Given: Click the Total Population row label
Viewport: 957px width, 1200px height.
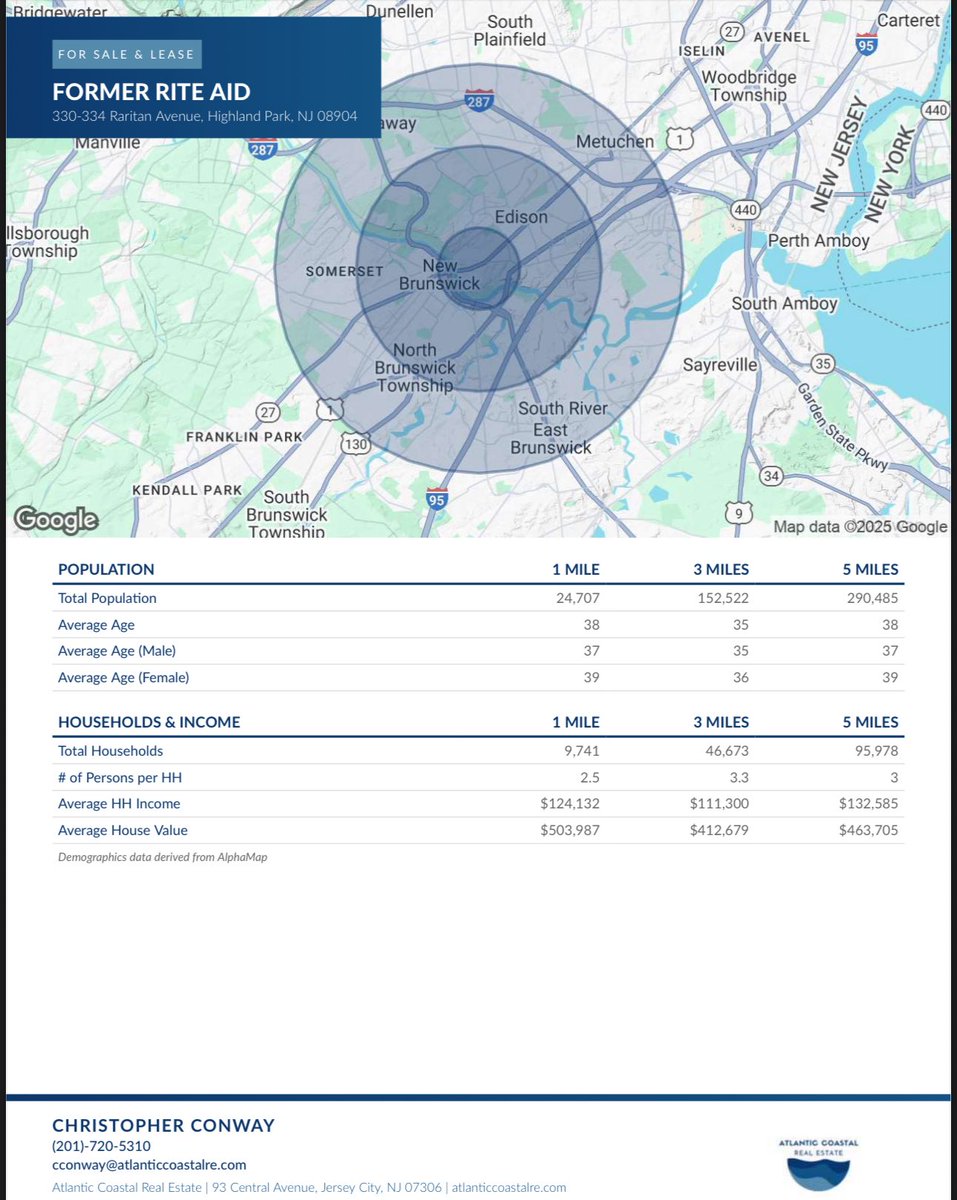Looking at the screenshot, I should tap(107, 598).
